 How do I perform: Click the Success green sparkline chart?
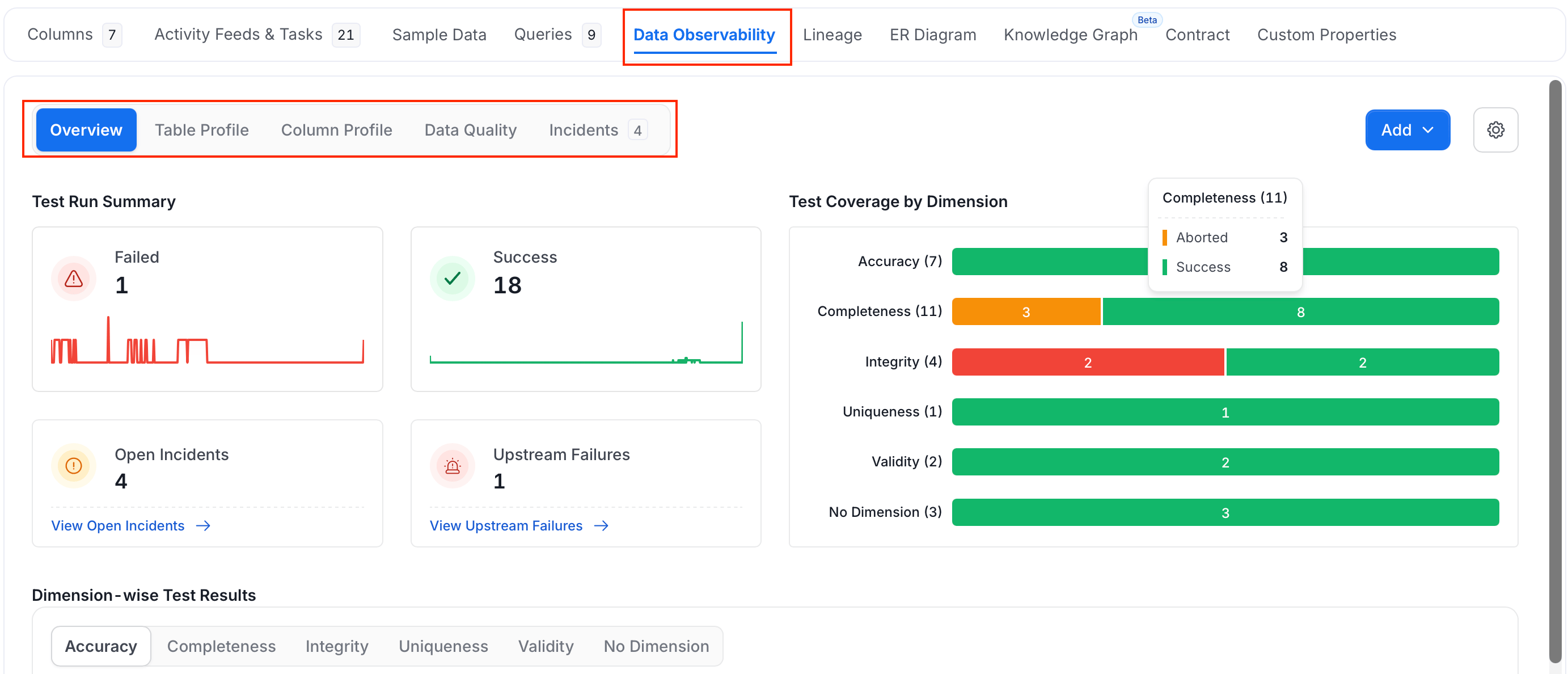pos(586,342)
